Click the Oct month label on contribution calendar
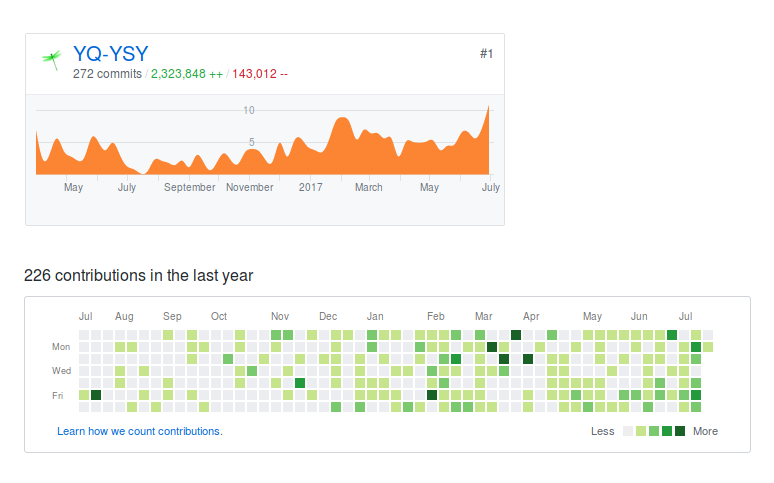Viewport: 774px width, 483px height. [219, 317]
